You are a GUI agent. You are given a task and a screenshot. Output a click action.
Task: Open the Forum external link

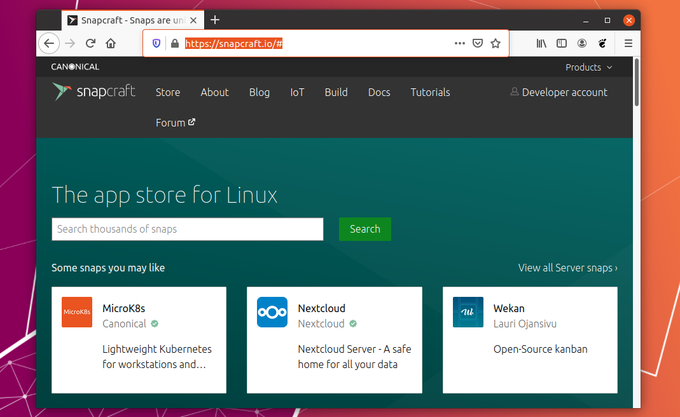click(x=175, y=123)
